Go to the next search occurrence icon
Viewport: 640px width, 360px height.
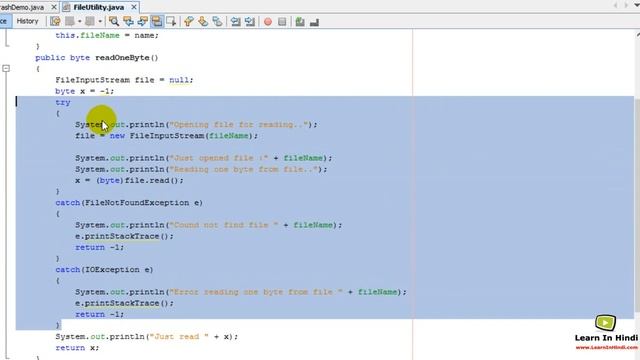click(x=142, y=22)
